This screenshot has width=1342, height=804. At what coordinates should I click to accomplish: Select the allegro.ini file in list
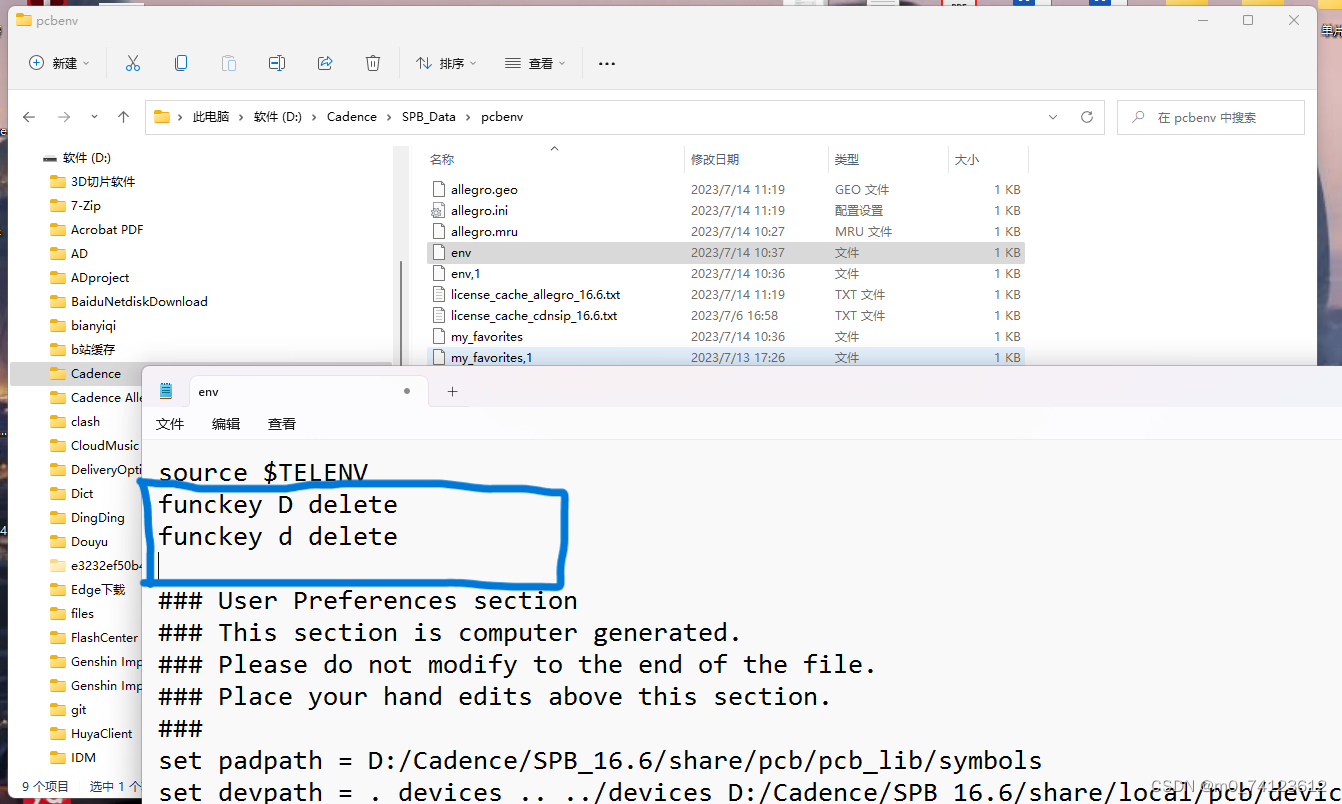pyautogui.click(x=478, y=211)
